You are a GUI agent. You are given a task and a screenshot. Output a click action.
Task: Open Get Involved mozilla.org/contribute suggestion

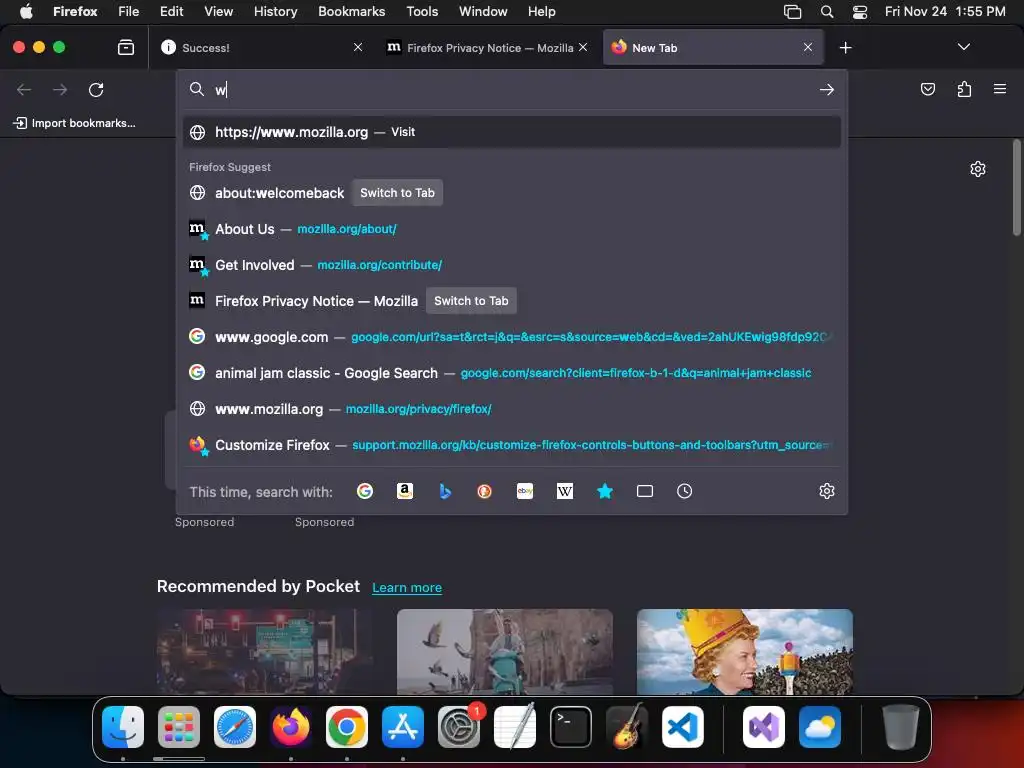[x=512, y=265]
